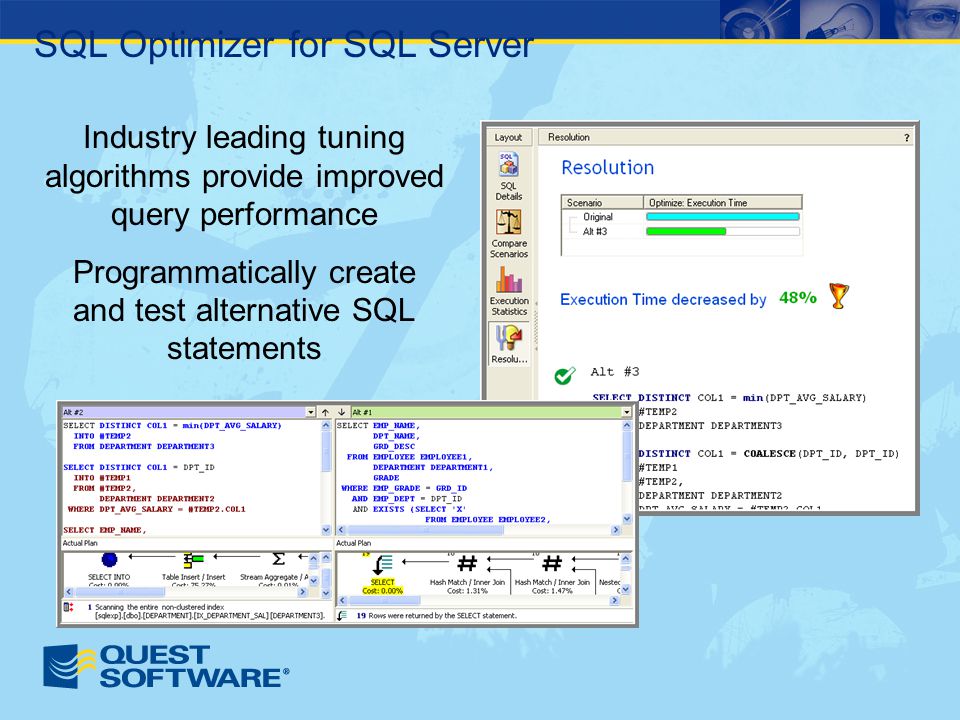Click the right arrow of Alt #2 plan horizontal scrollbar
Screen dimensions: 960x720
pyautogui.click(x=302, y=592)
